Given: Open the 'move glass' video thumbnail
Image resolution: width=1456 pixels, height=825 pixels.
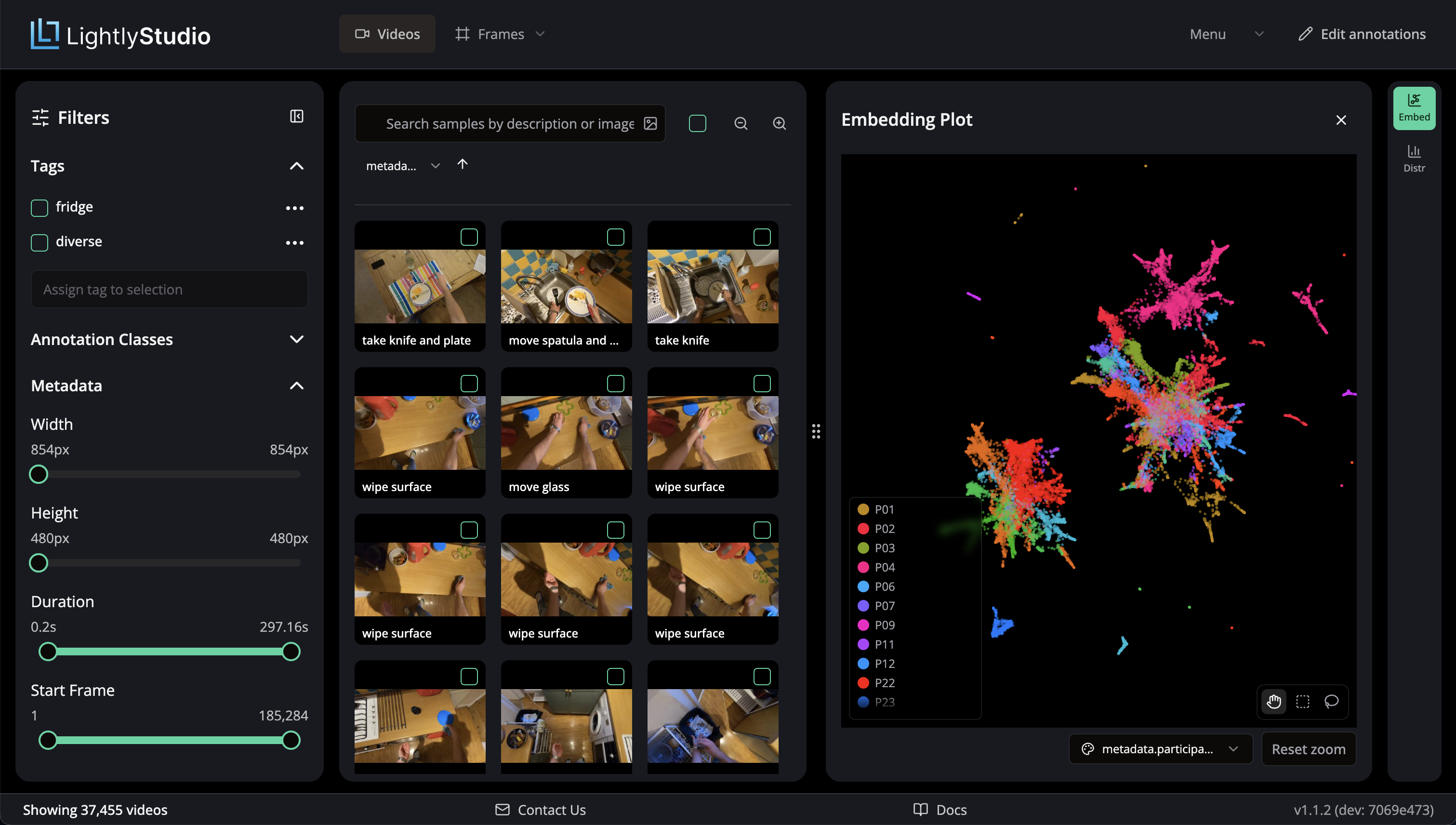Looking at the screenshot, I should tap(567, 433).
